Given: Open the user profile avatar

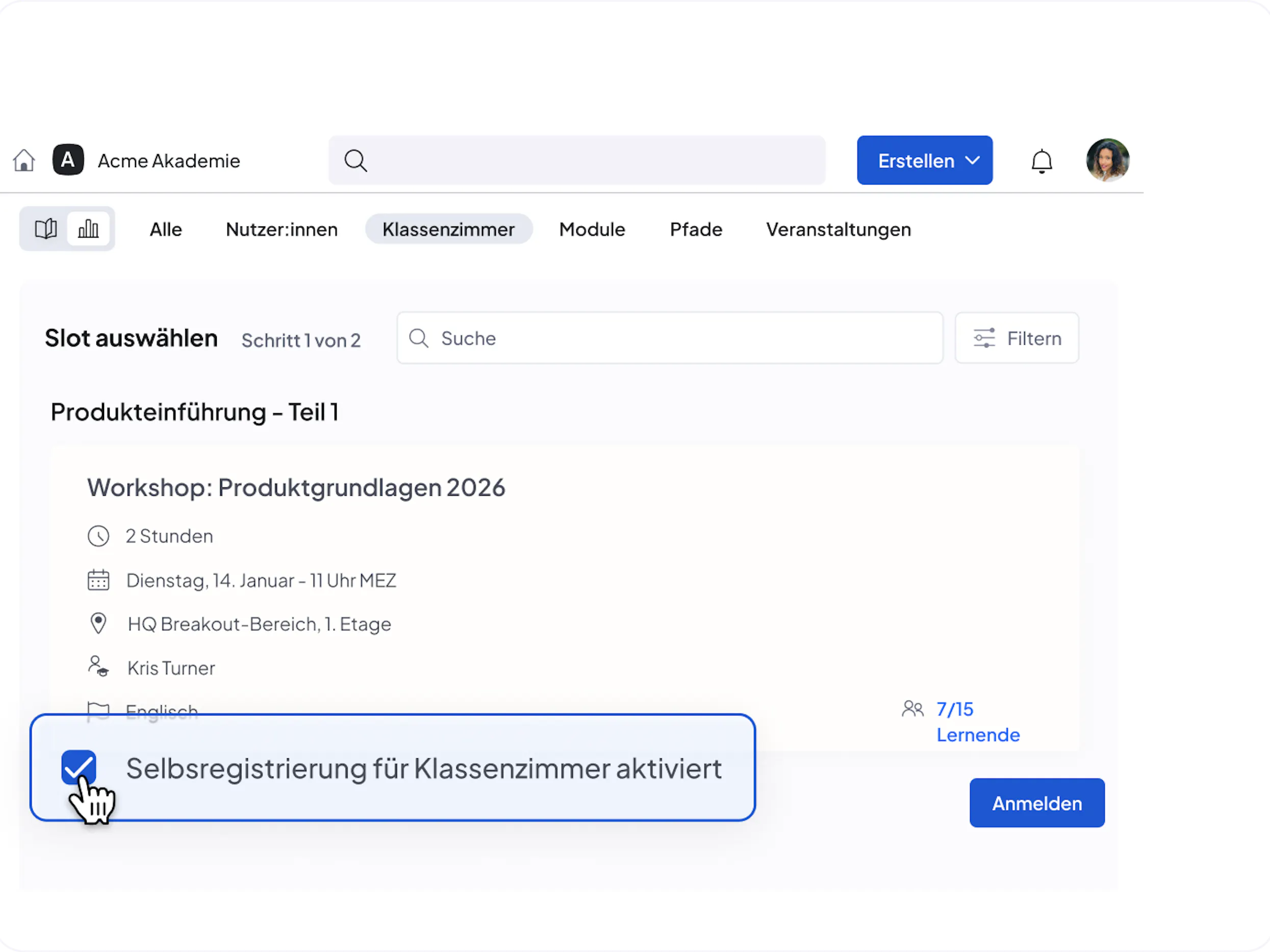Looking at the screenshot, I should 1107,160.
